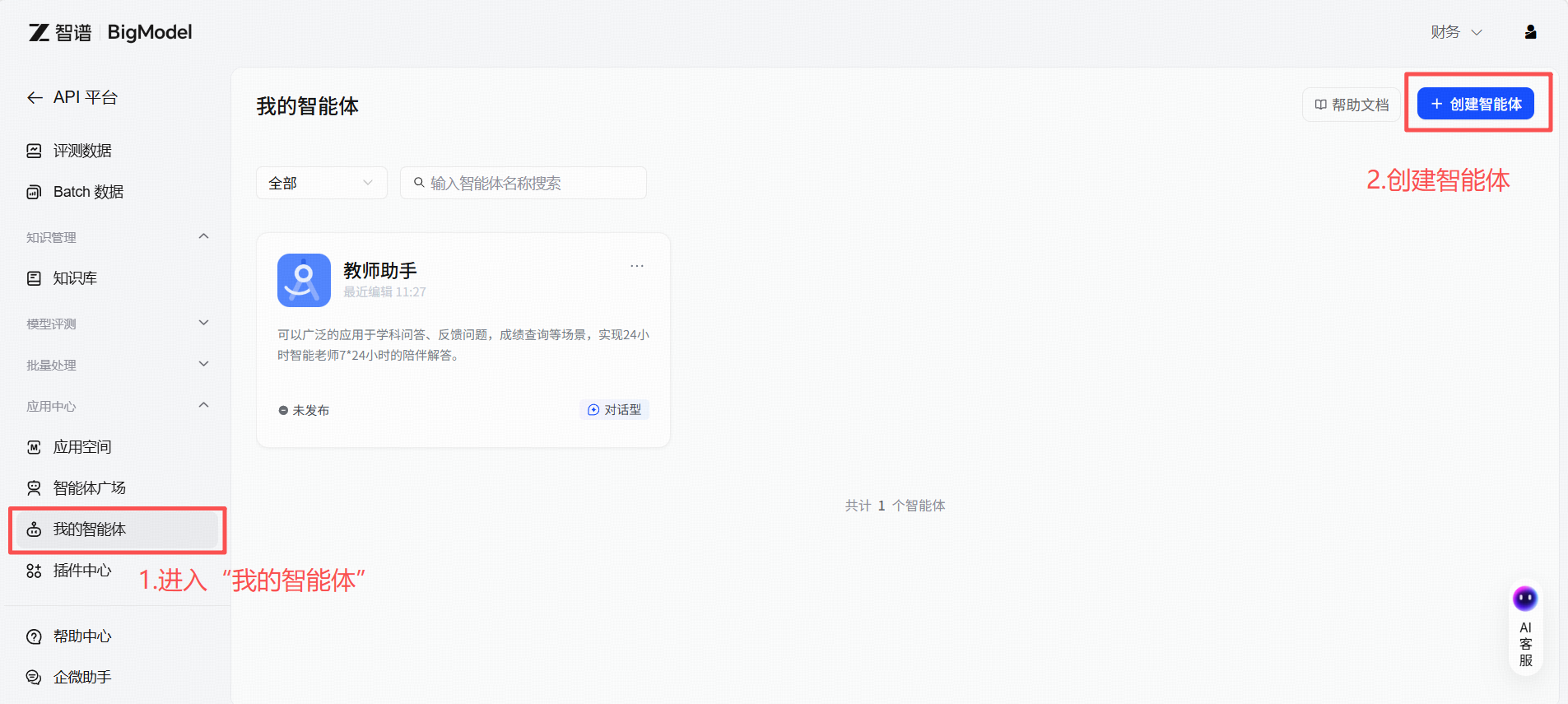Collapse the 知识管理 section
The image size is (1568, 704).
click(x=203, y=237)
